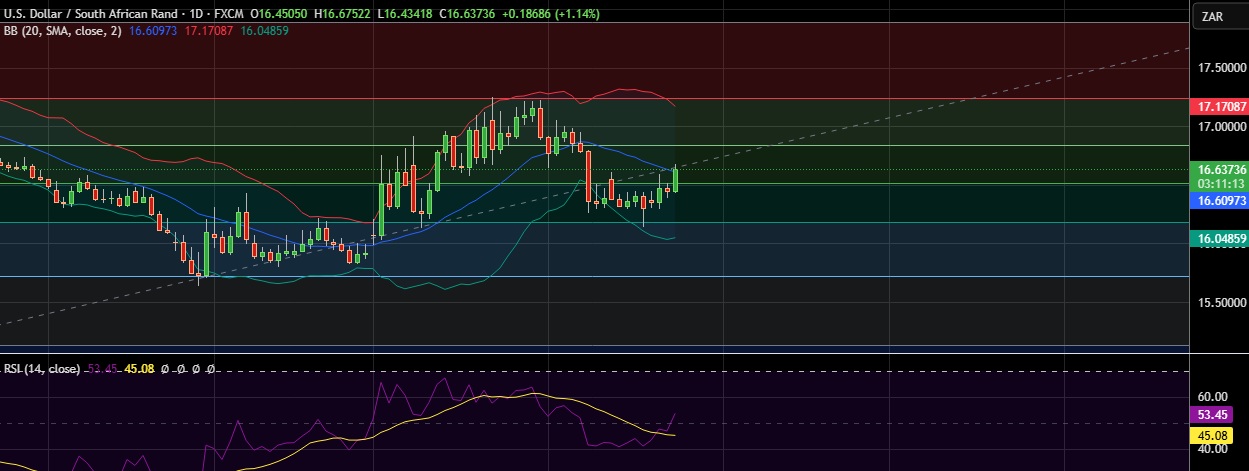
Task: Click the red 17.17087 price axis label
Action: (1220, 106)
